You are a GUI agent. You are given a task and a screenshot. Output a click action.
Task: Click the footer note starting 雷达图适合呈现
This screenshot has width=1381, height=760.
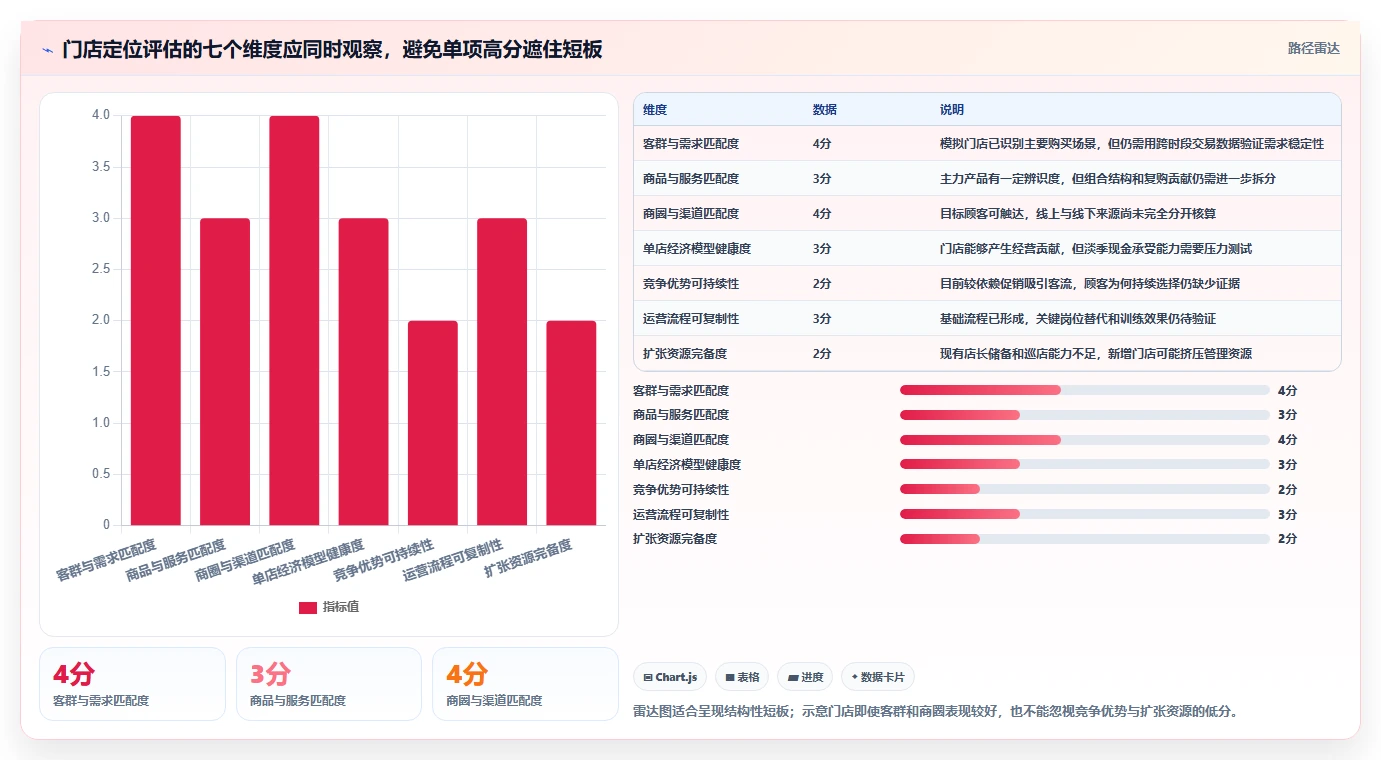pyautogui.click(x=935, y=712)
